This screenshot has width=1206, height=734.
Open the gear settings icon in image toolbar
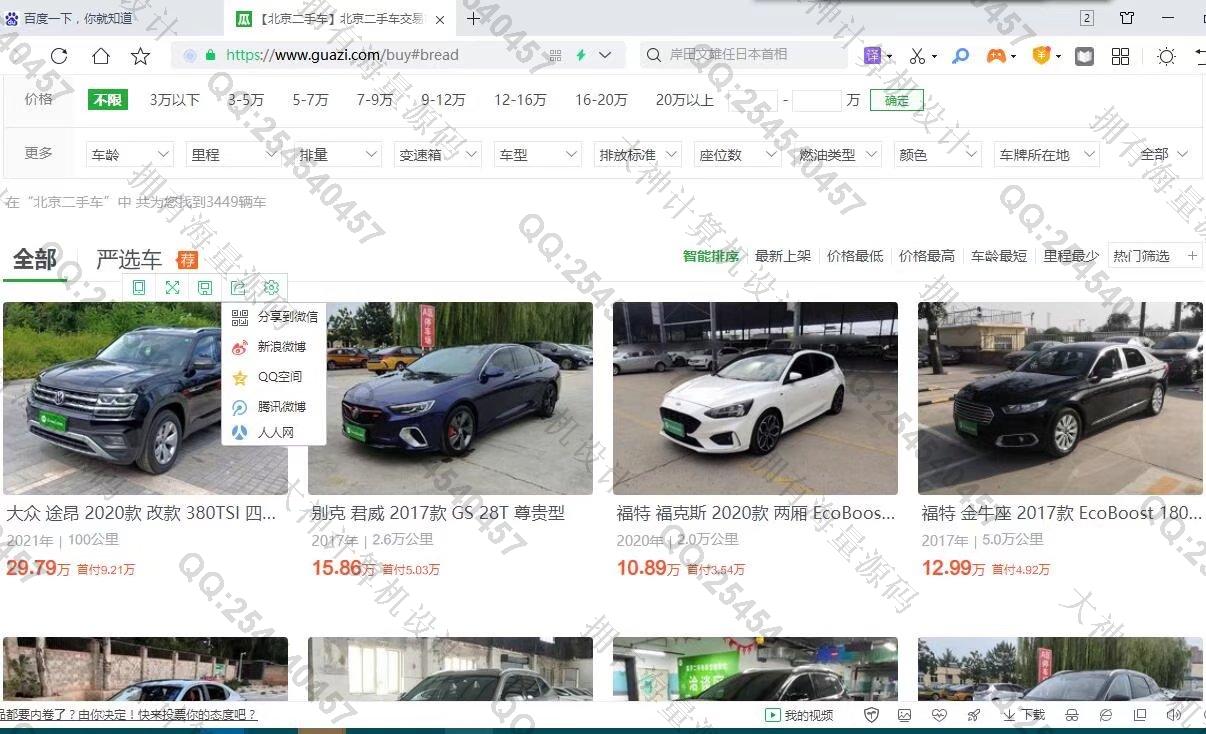271,288
